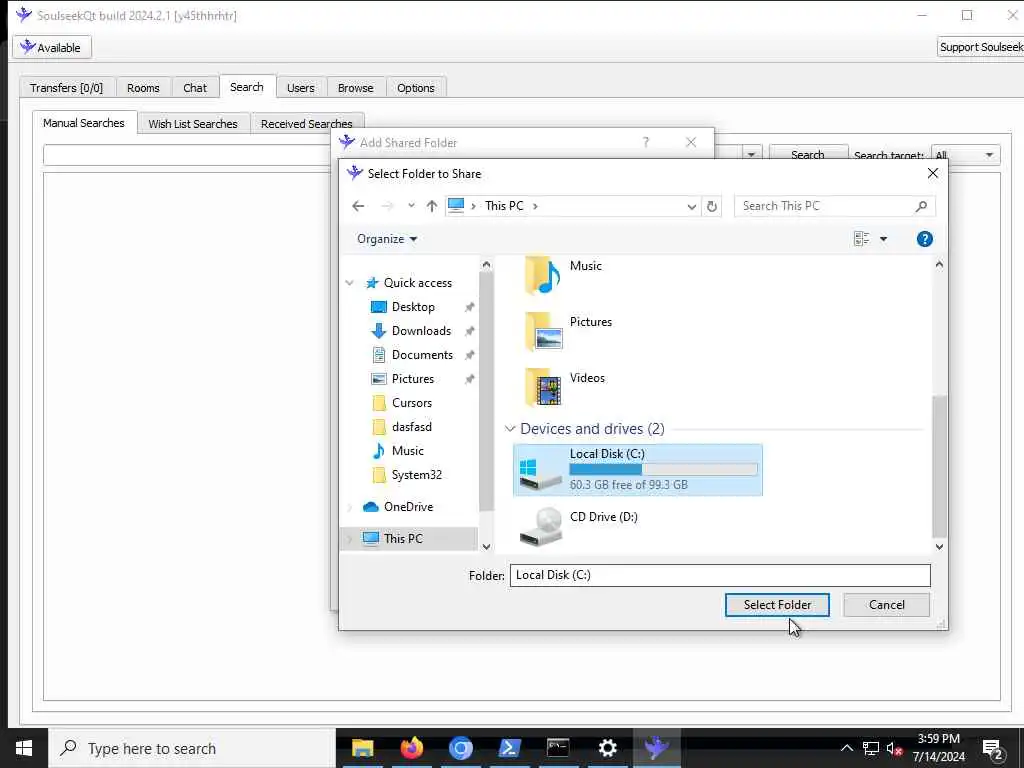This screenshot has width=1024, height=768.
Task: Open PowerShell from the taskbar
Action: [509, 748]
